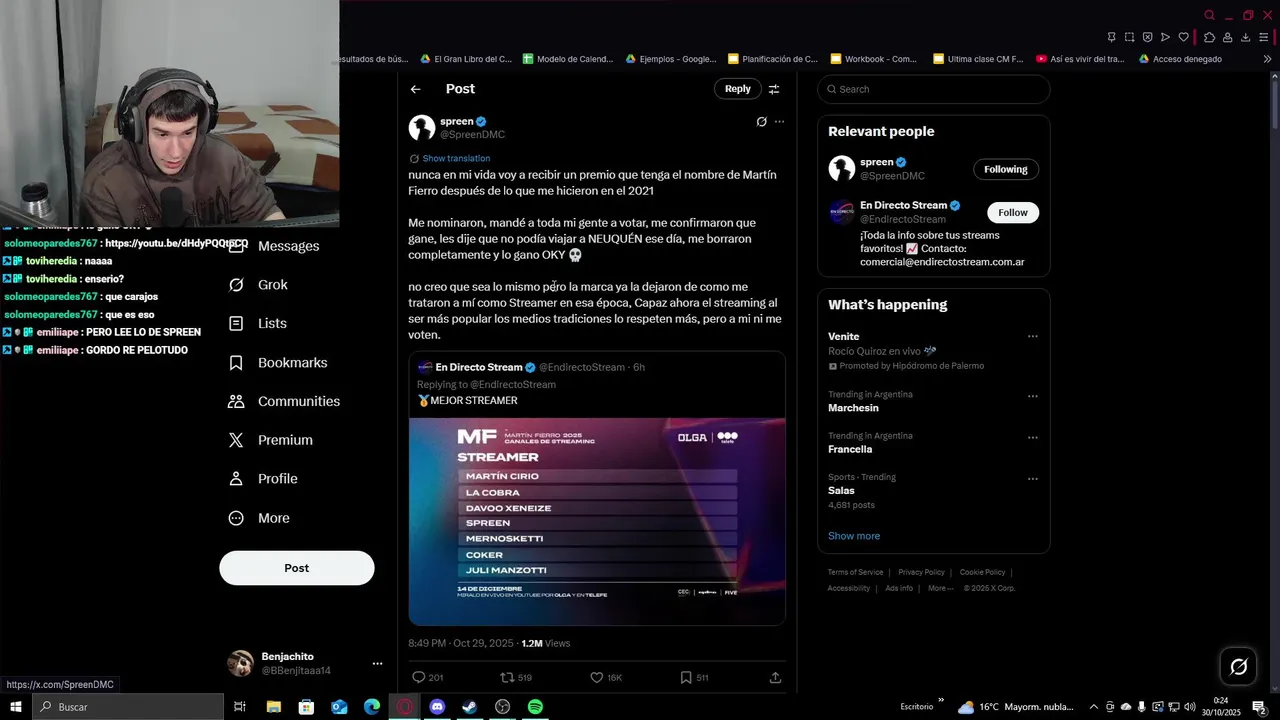
Task: Show hidden system tray icons
Action: click(x=1093, y=707)
